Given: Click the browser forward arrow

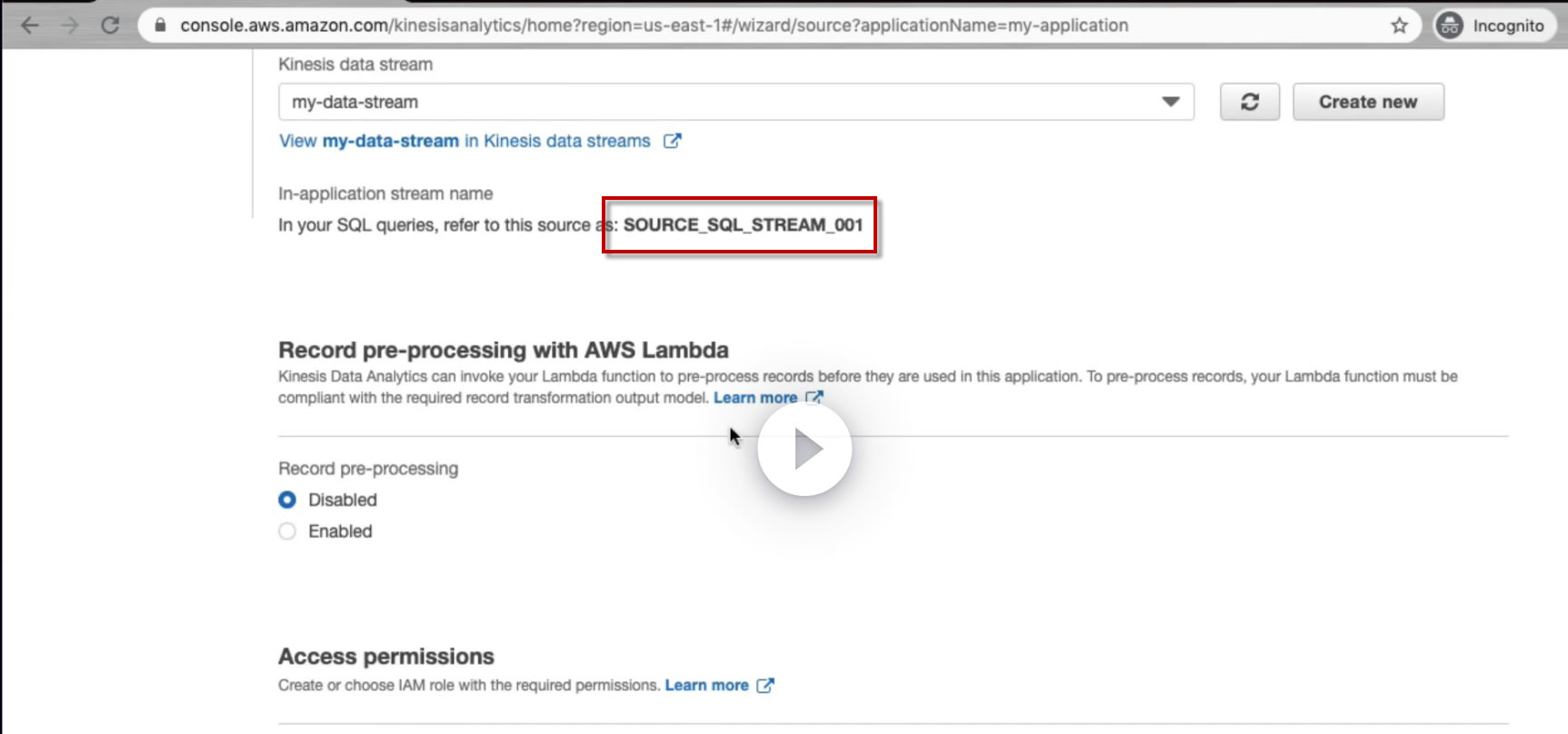Looking at the screenshot, I should click(x=70, y=25).
